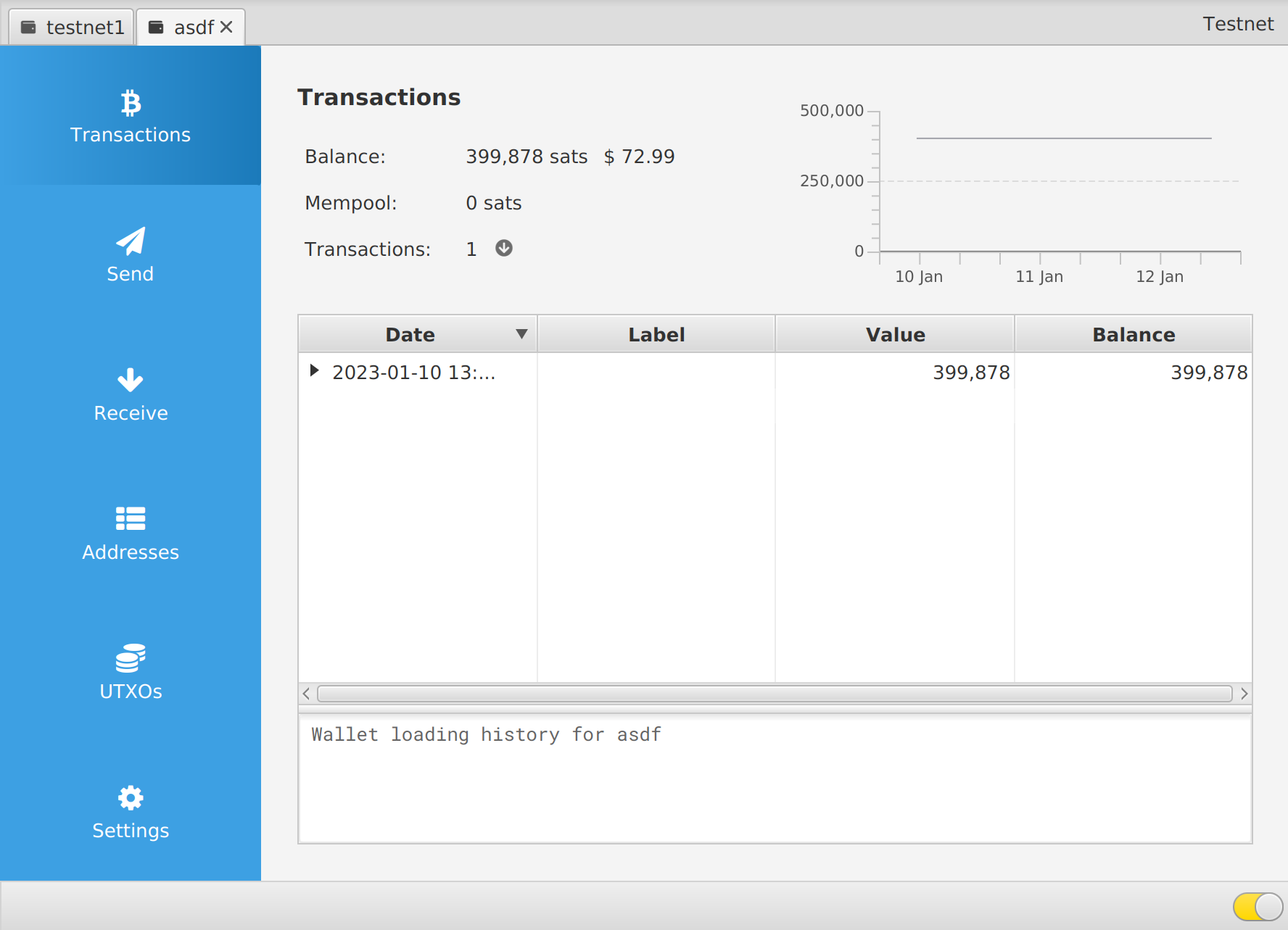Open the Send paper-plane tab
The image size is (1288, 930).
click(131, 254)
